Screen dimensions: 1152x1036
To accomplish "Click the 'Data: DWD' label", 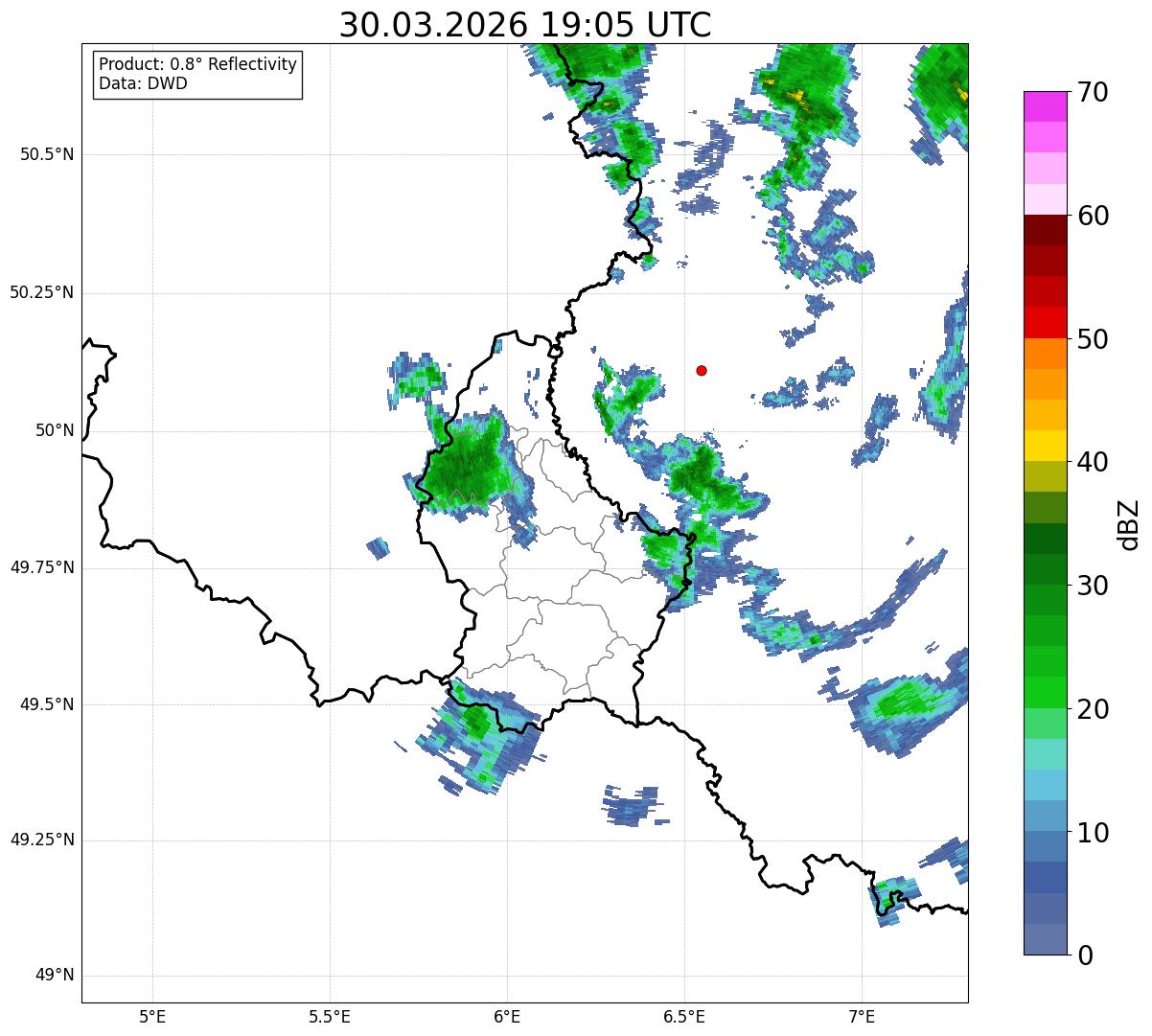I will (144, 83).
